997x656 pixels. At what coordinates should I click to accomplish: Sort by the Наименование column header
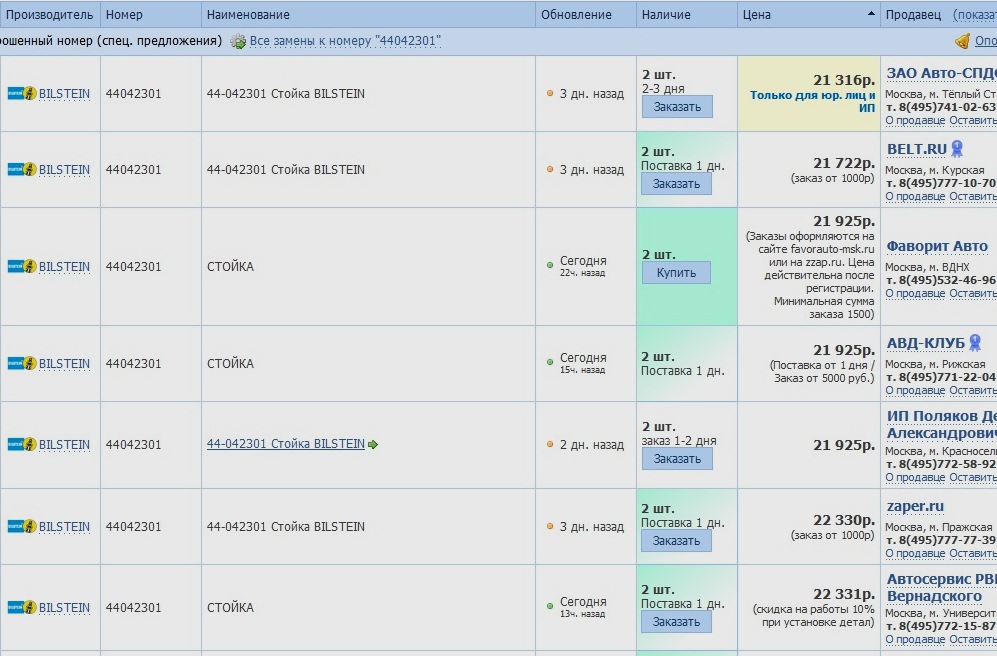tap(368, 15)
